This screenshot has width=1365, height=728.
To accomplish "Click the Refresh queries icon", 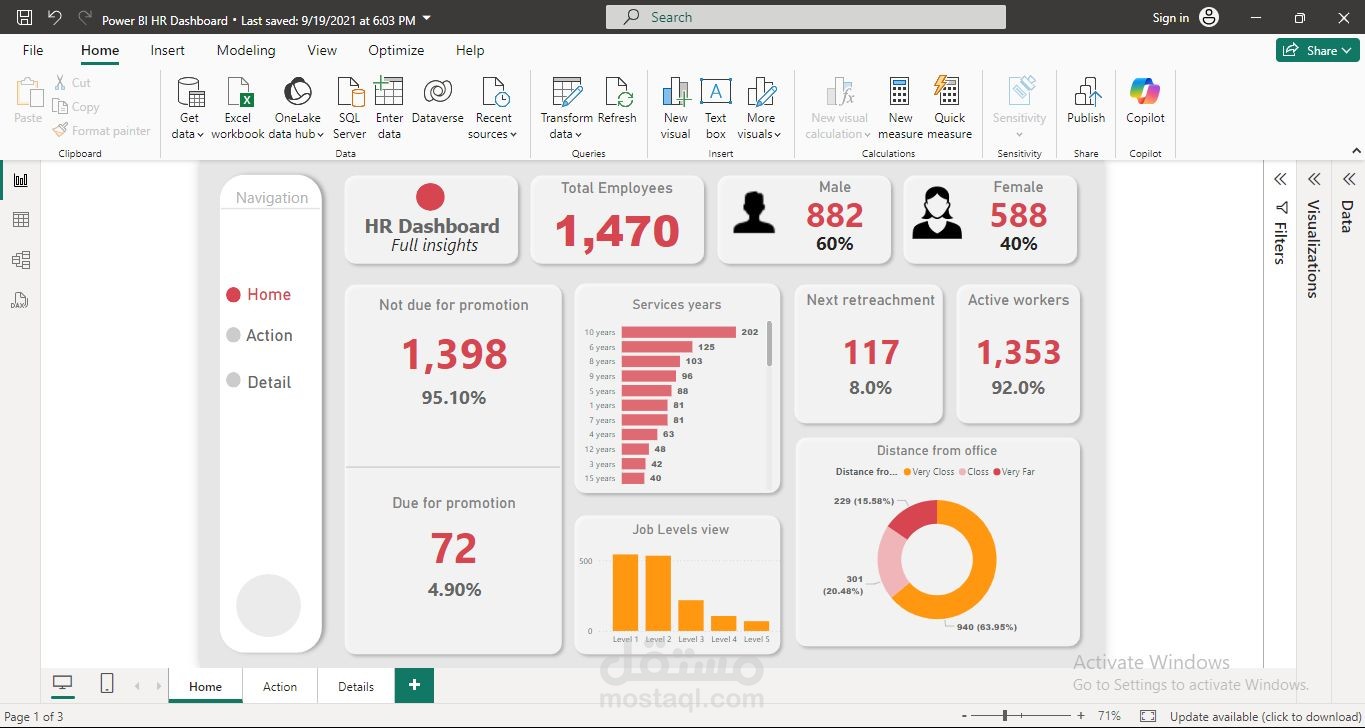I will coord(617,93).
